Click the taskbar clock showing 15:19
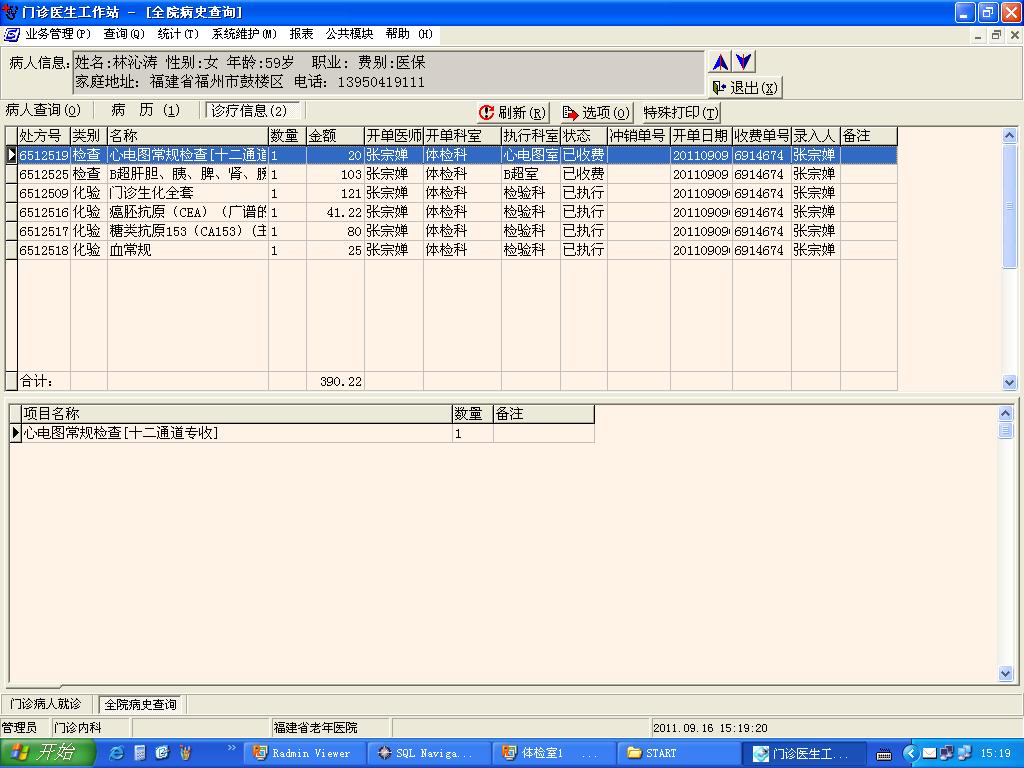This screenshot has height=768, width=1024. (x=996, y=753)
